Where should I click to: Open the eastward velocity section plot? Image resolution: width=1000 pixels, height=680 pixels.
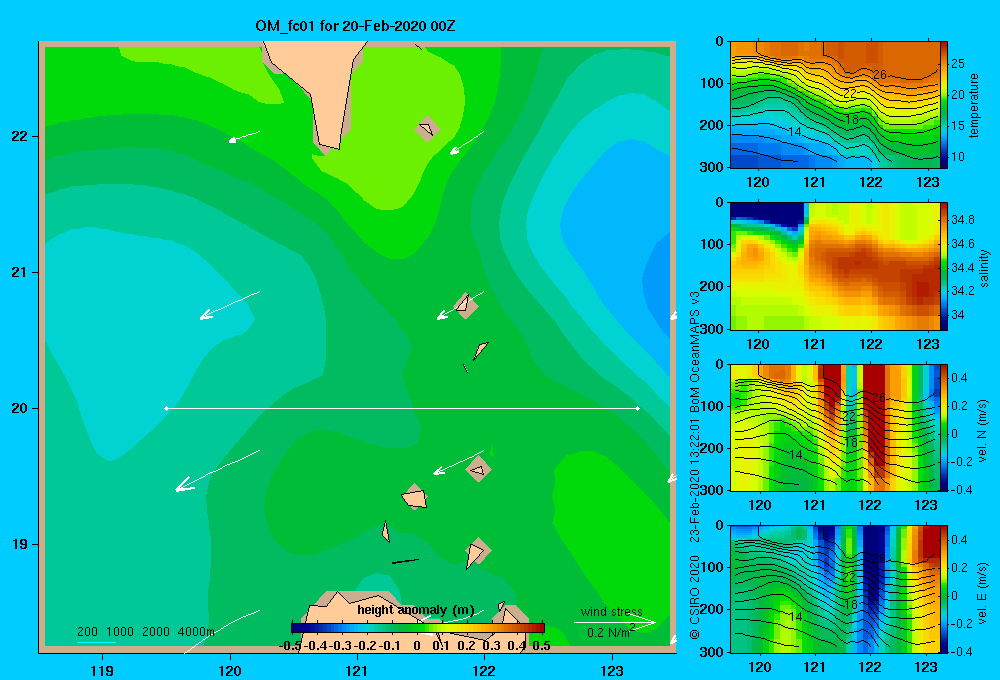(834, 589)
